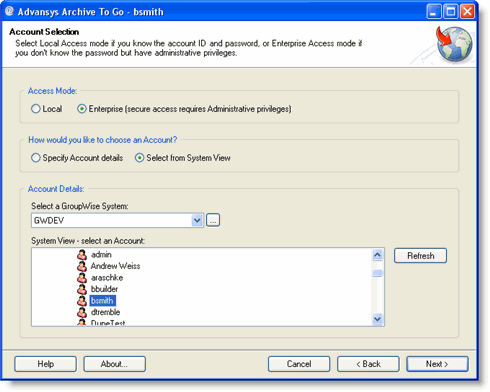The width and height of the screenshot is (490, 392).
Task: Click the account list scroll down arrow
Action: click(377, 319)
